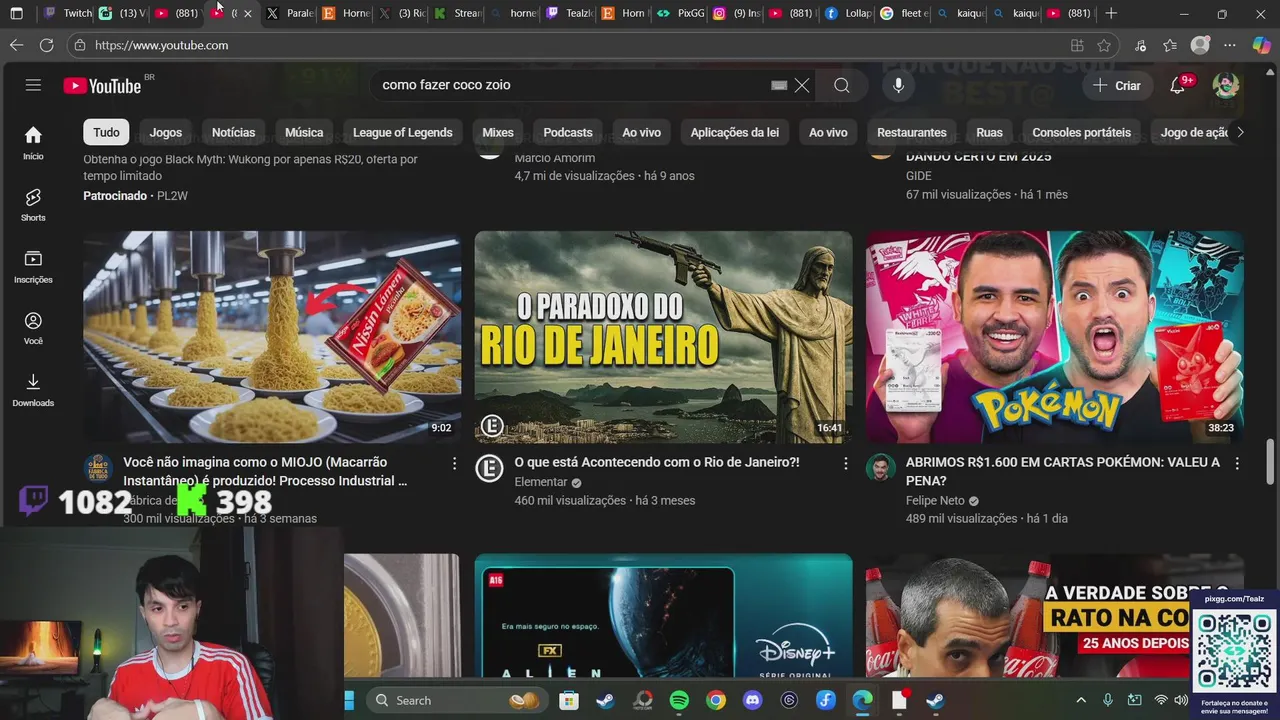This screenshot has width=1280, height=720.
Task: Go to YouTube home via logo
Action: point(102,86)
